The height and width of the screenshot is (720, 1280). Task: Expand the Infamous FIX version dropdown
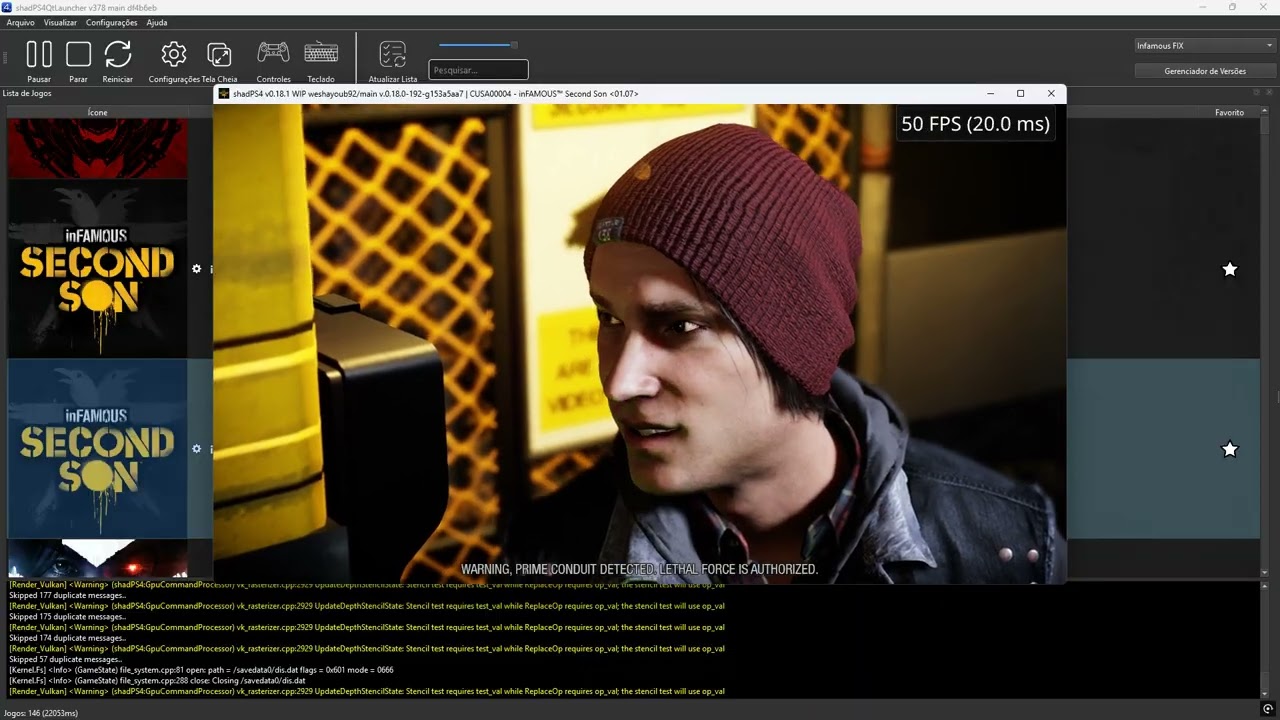(x=1204, y=46)
